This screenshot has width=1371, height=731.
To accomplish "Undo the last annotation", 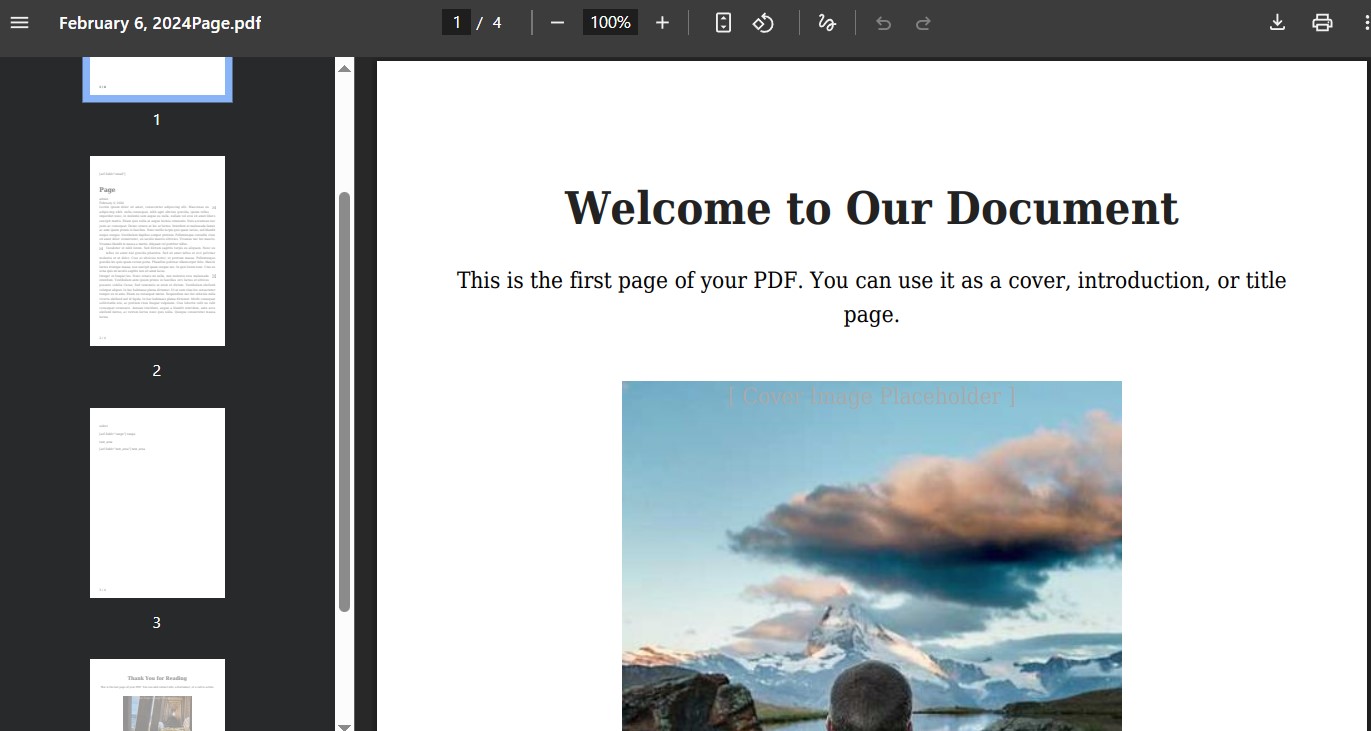I will coord(883,22).
